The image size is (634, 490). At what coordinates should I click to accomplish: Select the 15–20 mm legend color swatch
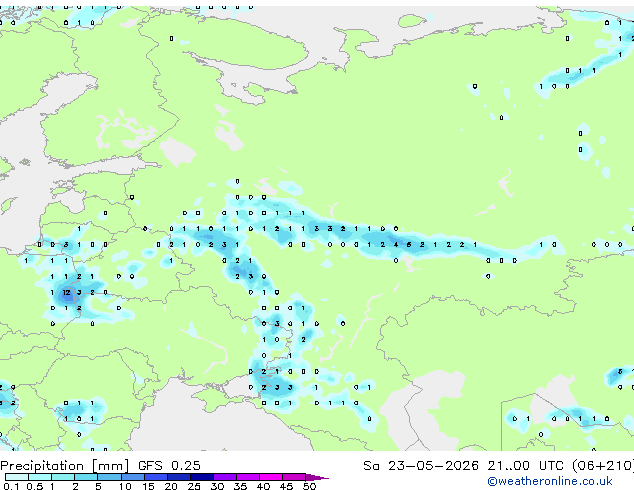(x=156, y=477)
